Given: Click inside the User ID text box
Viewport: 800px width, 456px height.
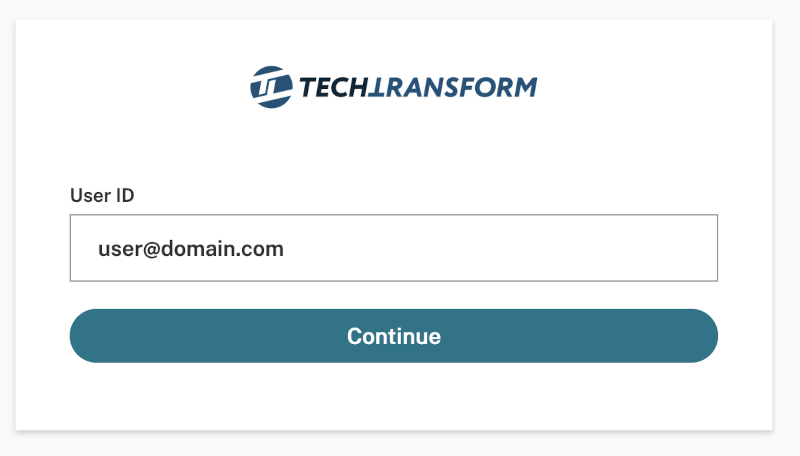Looking at the screenshot, I should (x=393, y=248).
